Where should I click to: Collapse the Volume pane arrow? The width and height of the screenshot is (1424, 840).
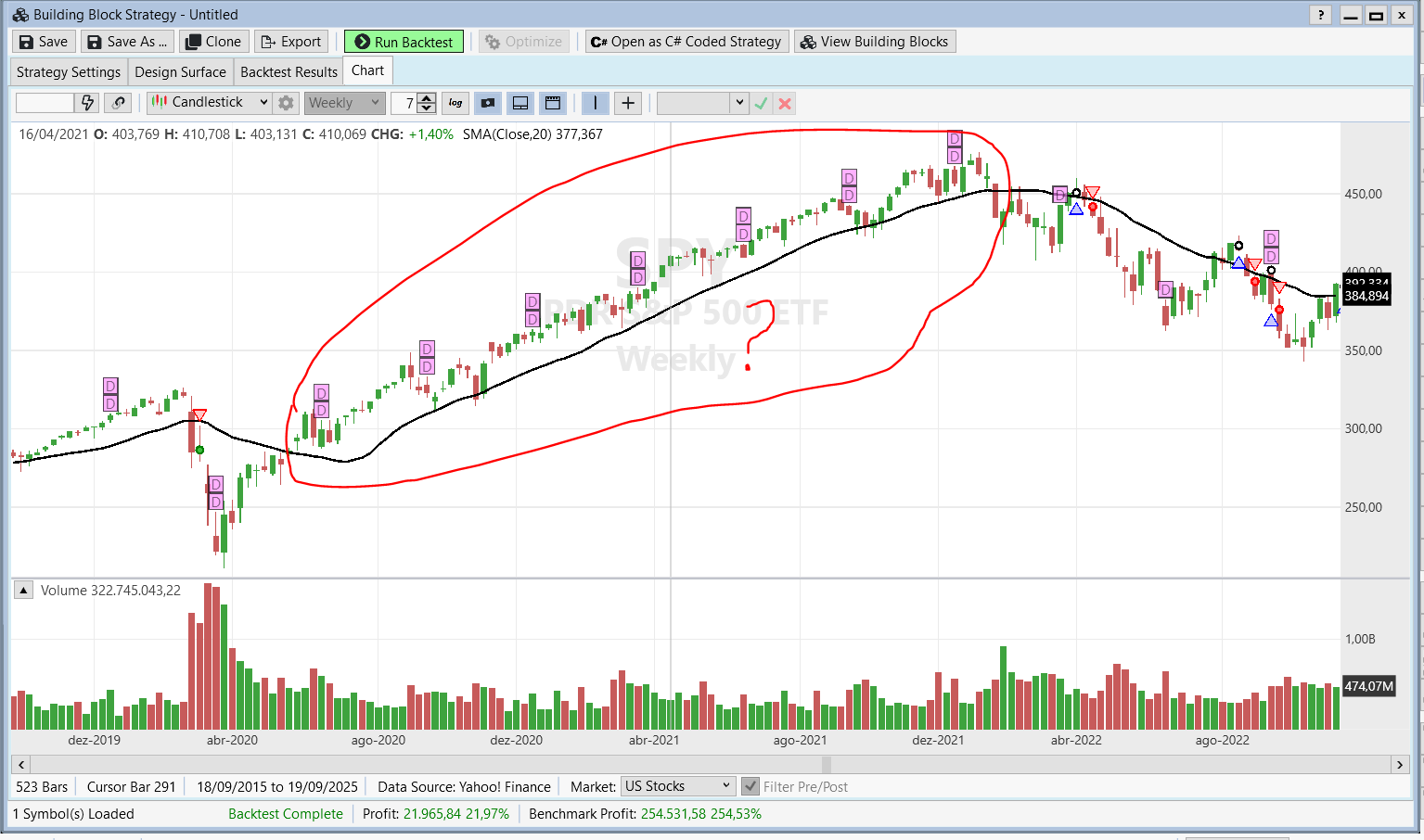click(x=24, y=591)
